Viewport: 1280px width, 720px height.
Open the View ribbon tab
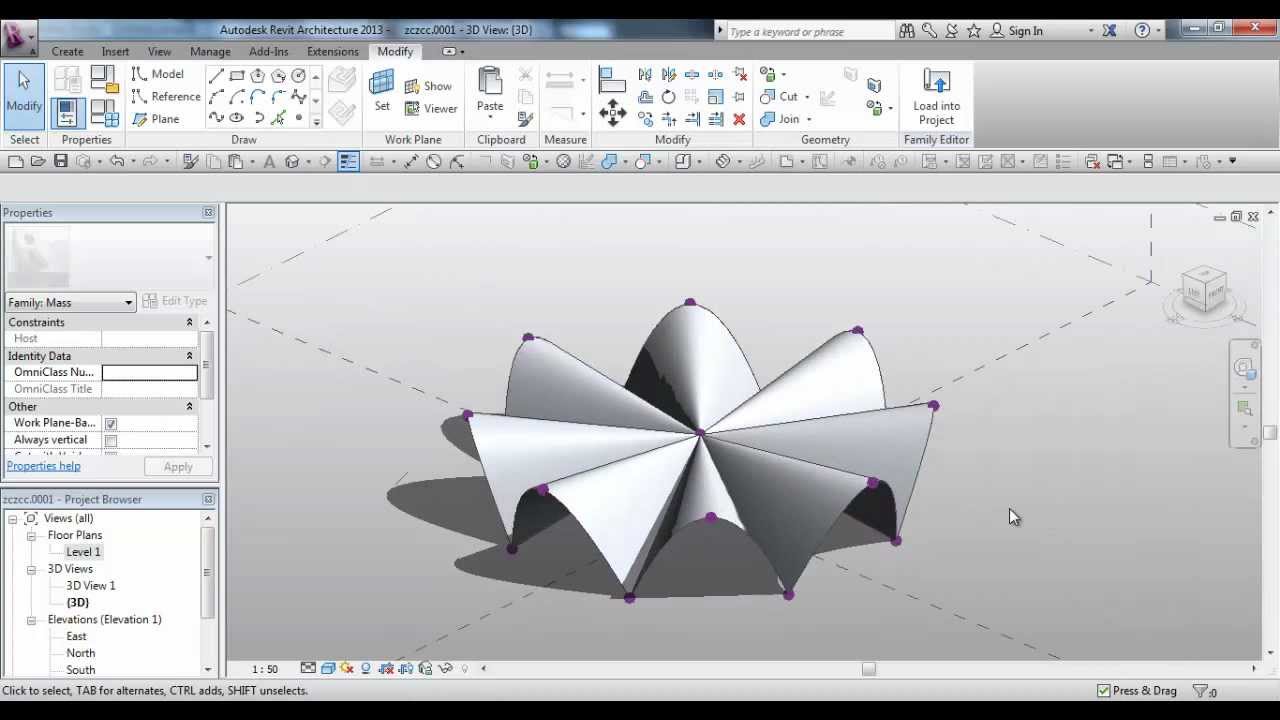point(159,52)
